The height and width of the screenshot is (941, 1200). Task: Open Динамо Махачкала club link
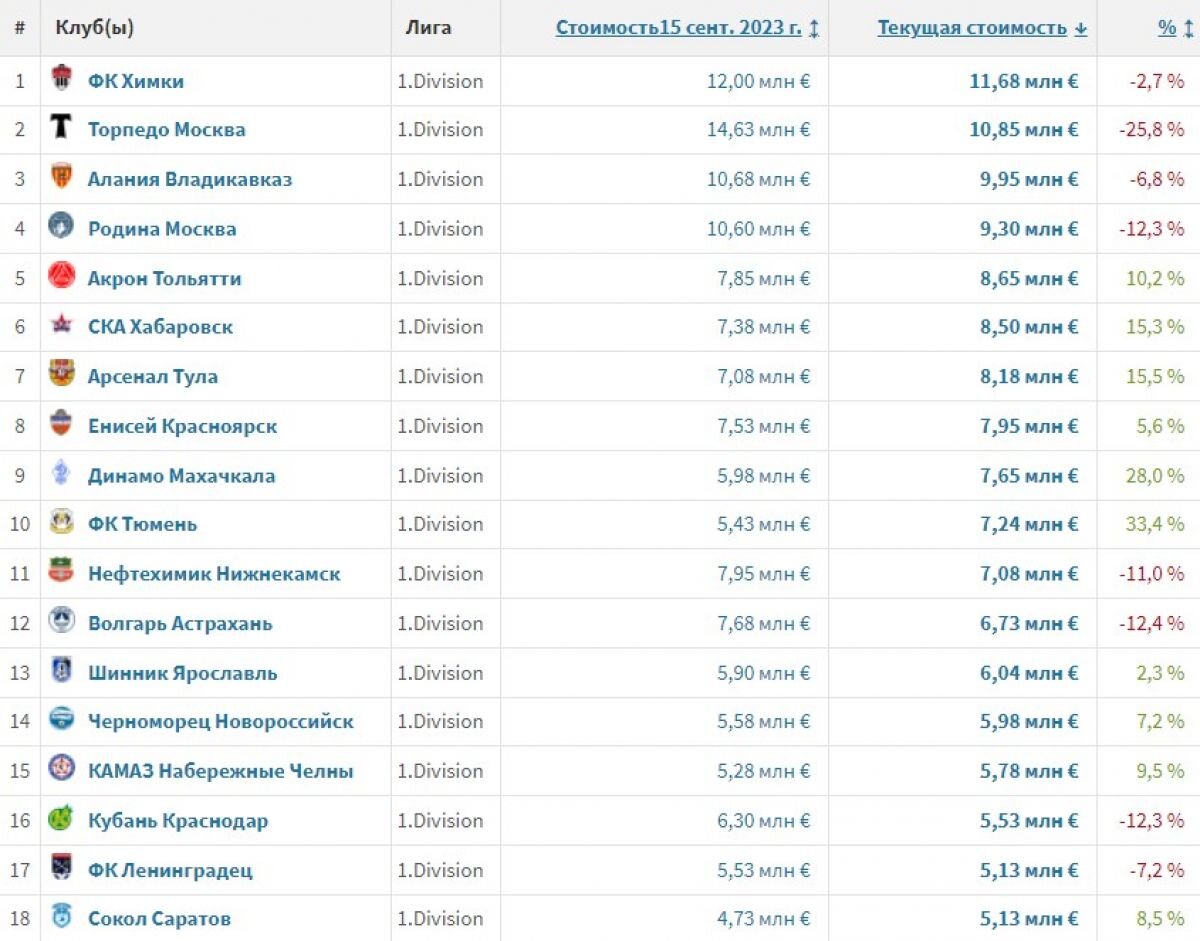pyautogui.click(x=181, y=476)
